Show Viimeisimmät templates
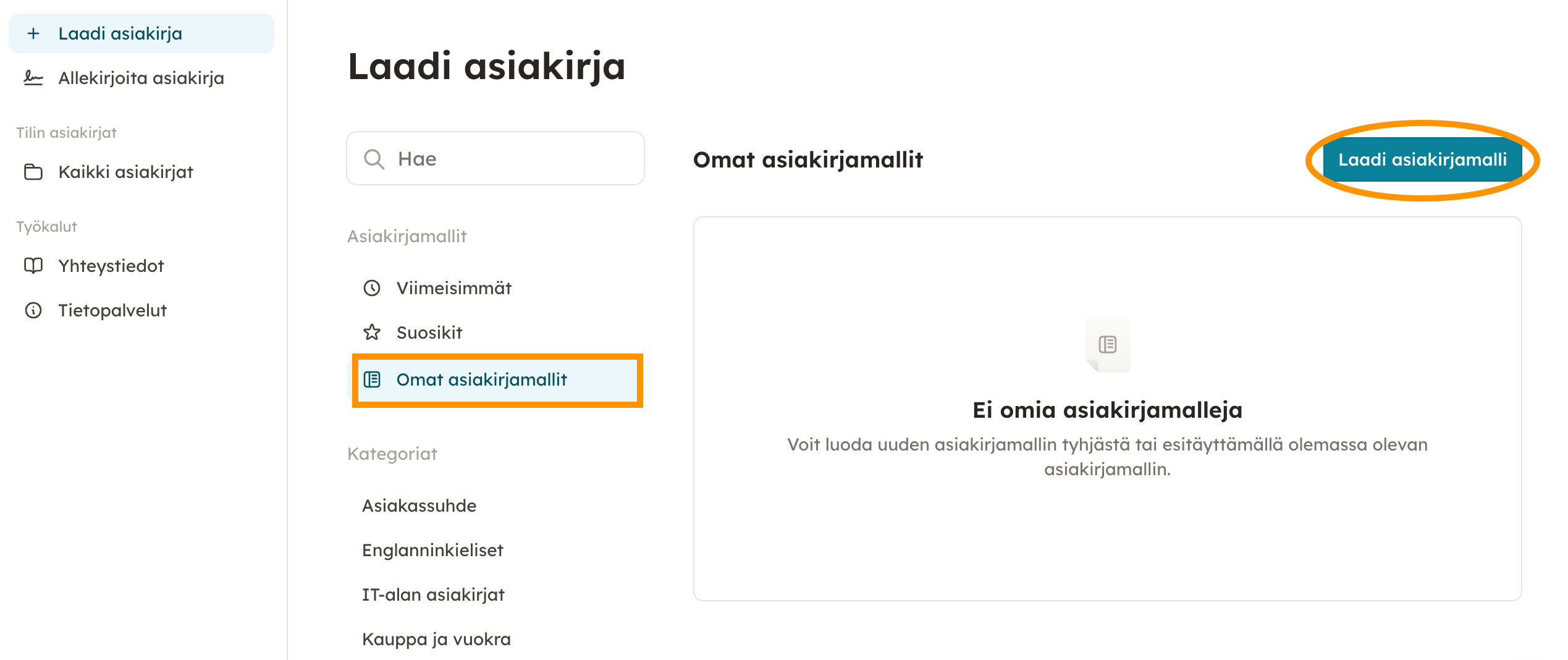1568x660 pixels. [x=453, y=288]
